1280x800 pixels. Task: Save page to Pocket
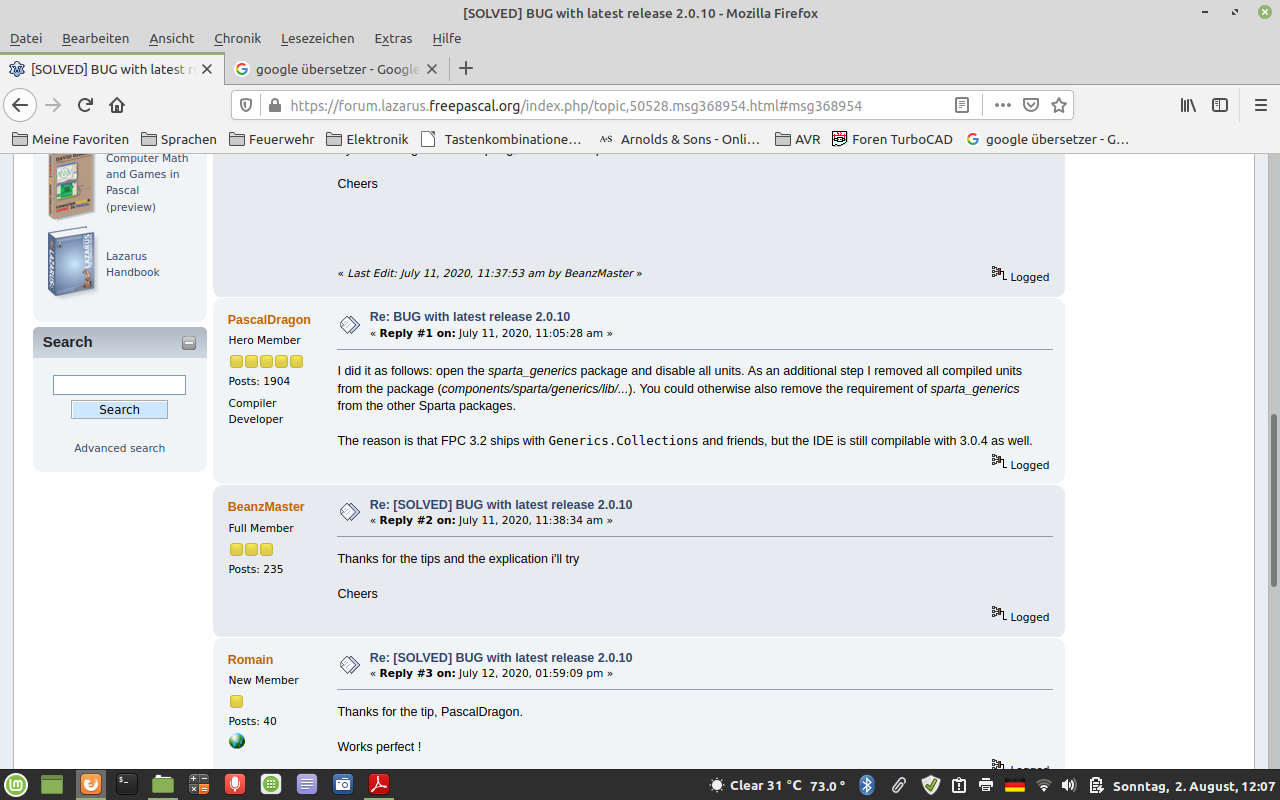point(1031,105)
